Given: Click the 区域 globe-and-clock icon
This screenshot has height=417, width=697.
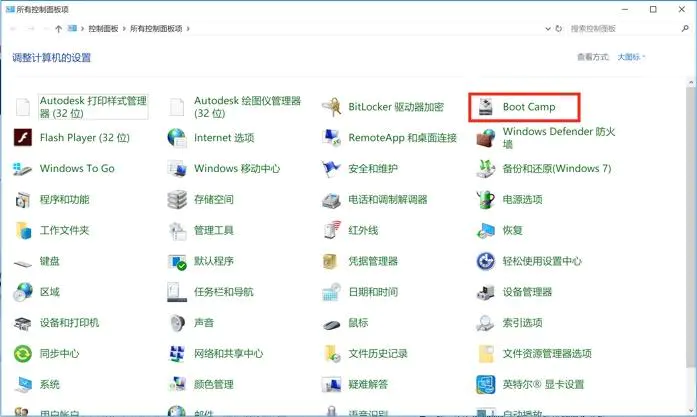Looking at the screenshot, I should 23,292.
